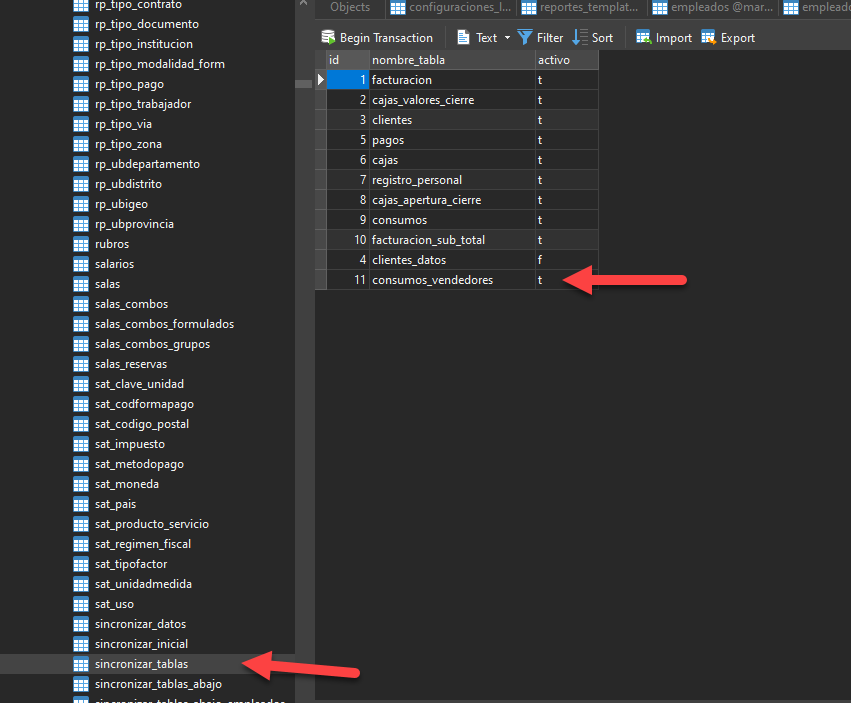Click the sidebar vertical scrollbar thumb
The width and height of the screenshot is (851, 703).
point(303,84)
